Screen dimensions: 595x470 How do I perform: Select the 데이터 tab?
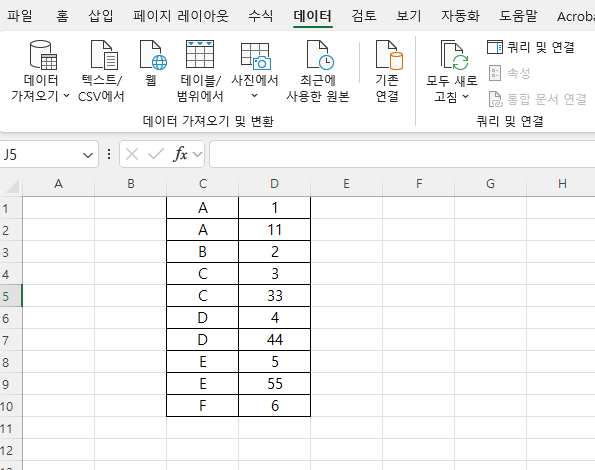[313, 16]
